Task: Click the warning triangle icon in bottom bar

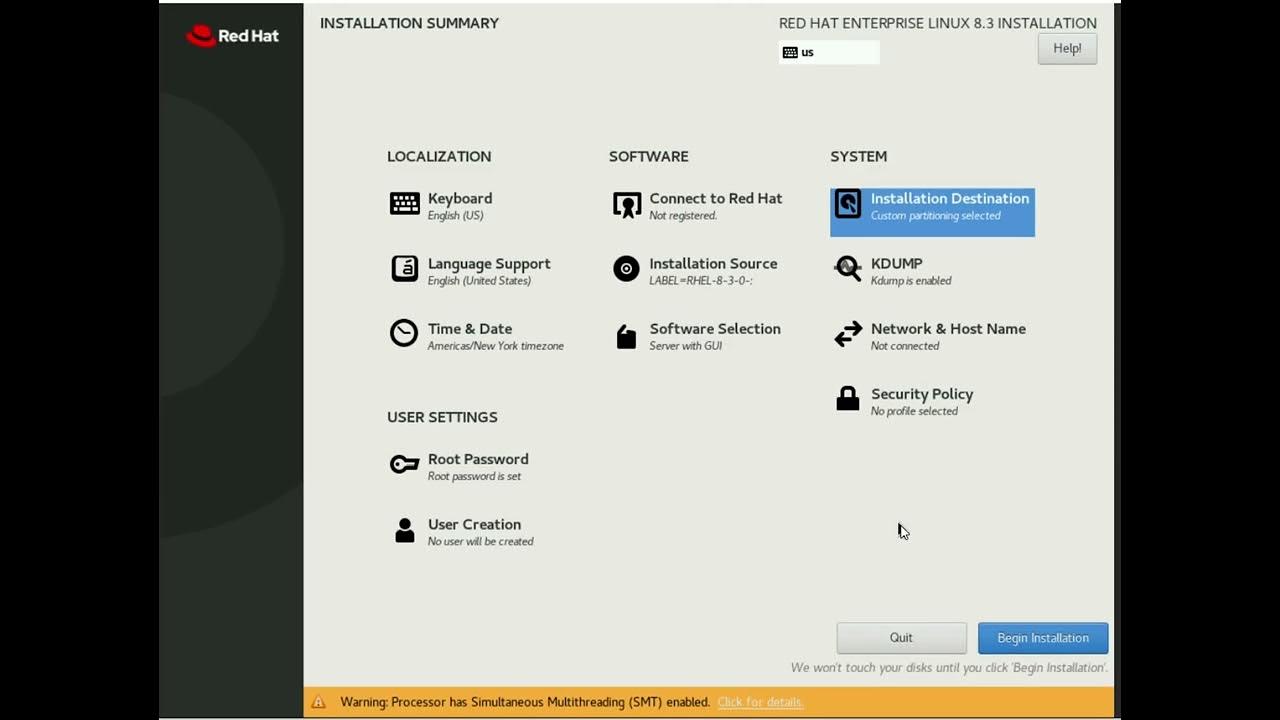Action: pos(318,702)
